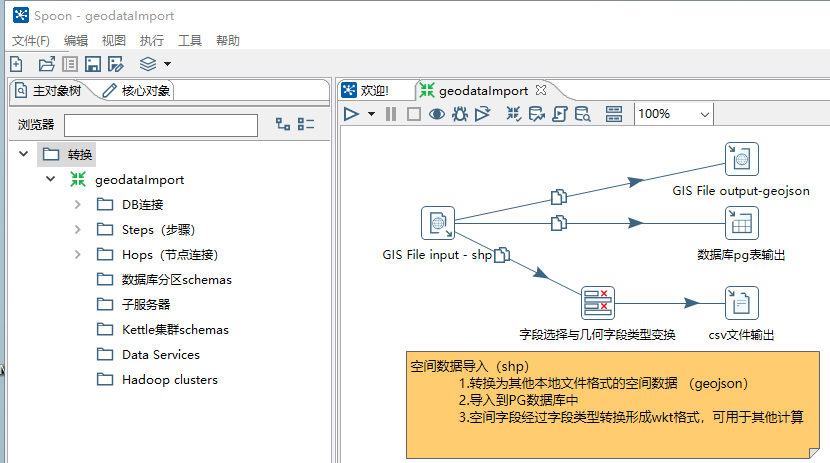Click the Spoon application title icon
The image size is (830, 463).
click(x=21, y=15)
